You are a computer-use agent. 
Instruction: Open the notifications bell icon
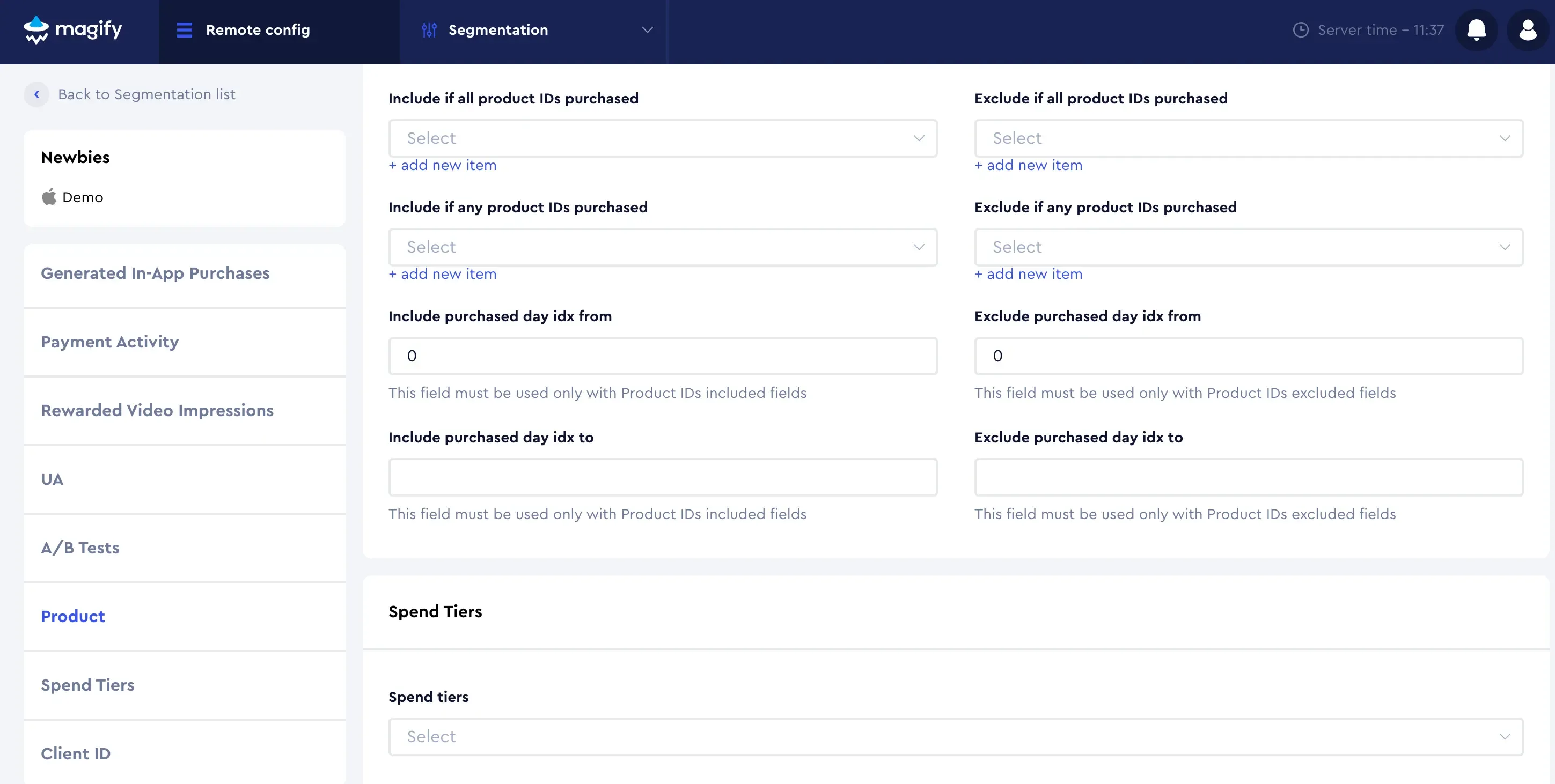1476,30
